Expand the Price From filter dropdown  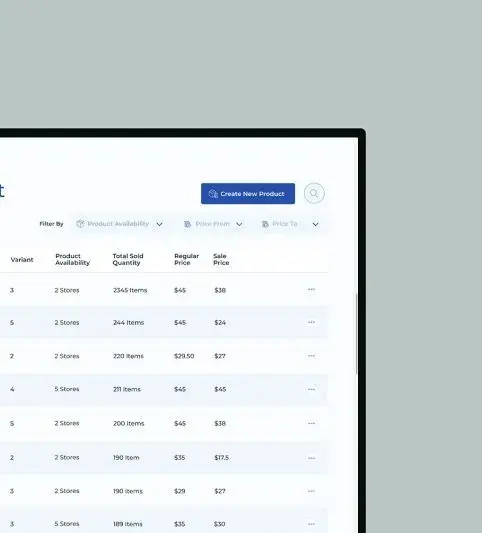pos(213,224)
